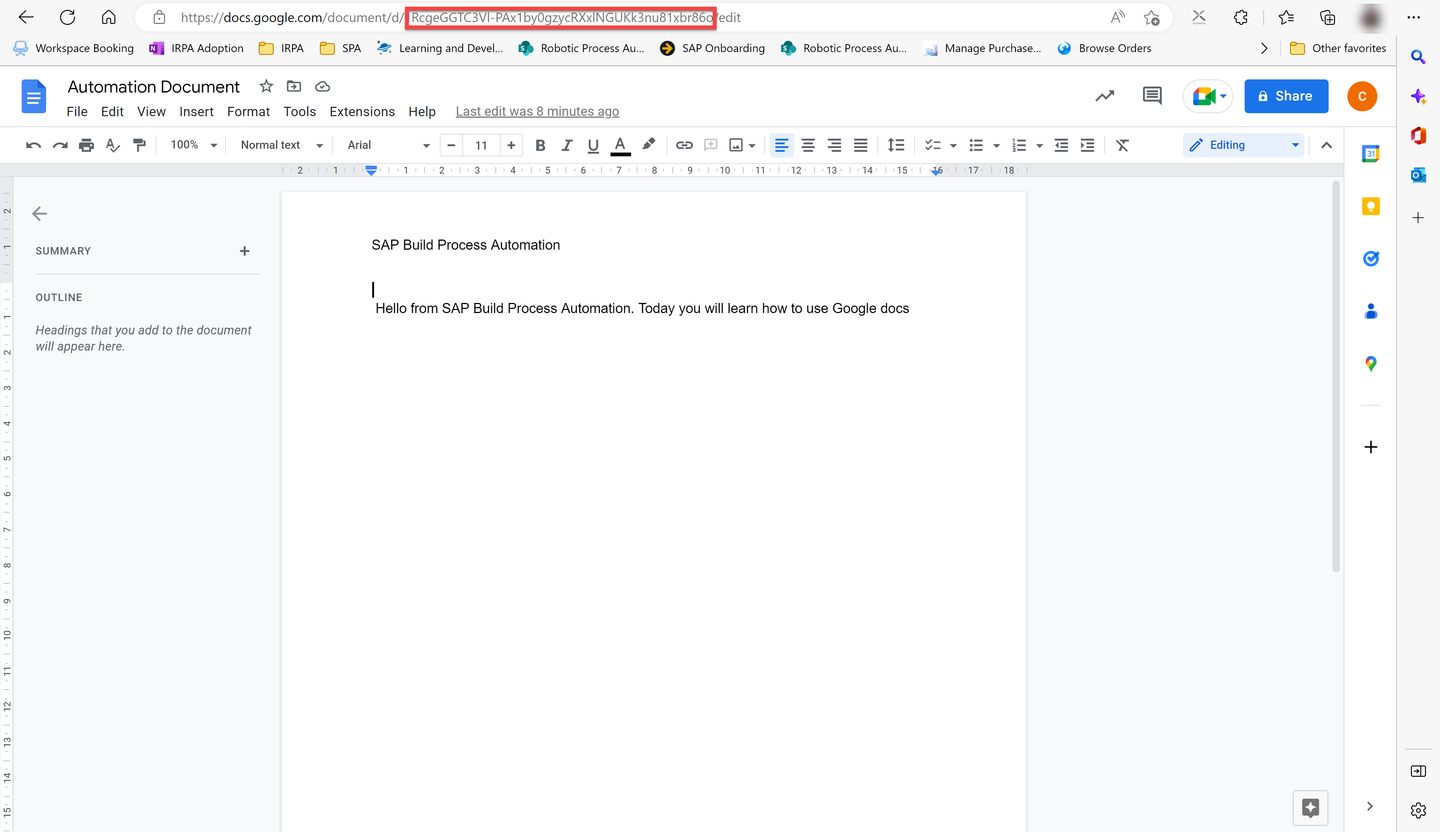The image size is (1440, 832).
Task: Open the Extensions menu
Action: tap(362, 112)
